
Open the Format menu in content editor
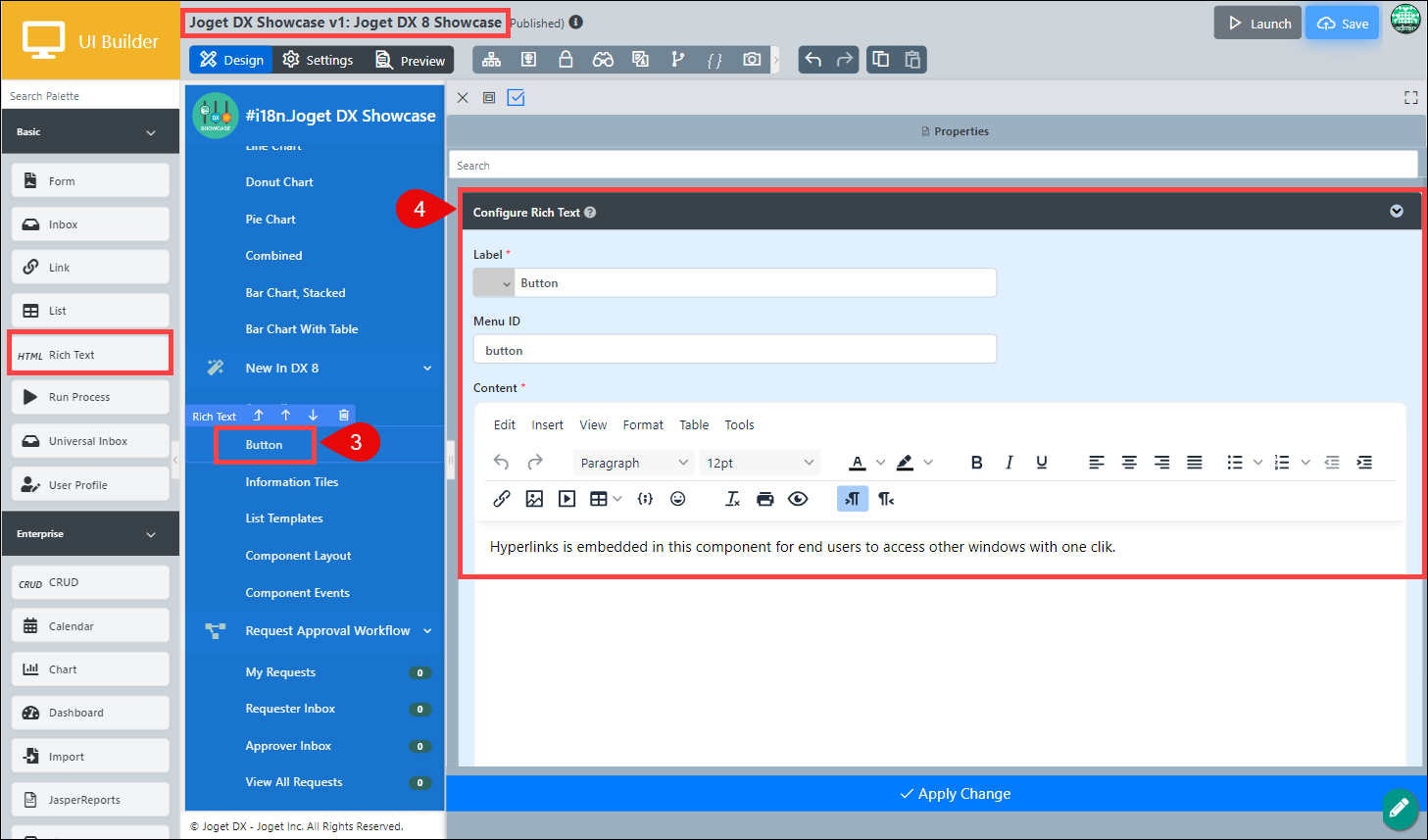tap(643, 425)
